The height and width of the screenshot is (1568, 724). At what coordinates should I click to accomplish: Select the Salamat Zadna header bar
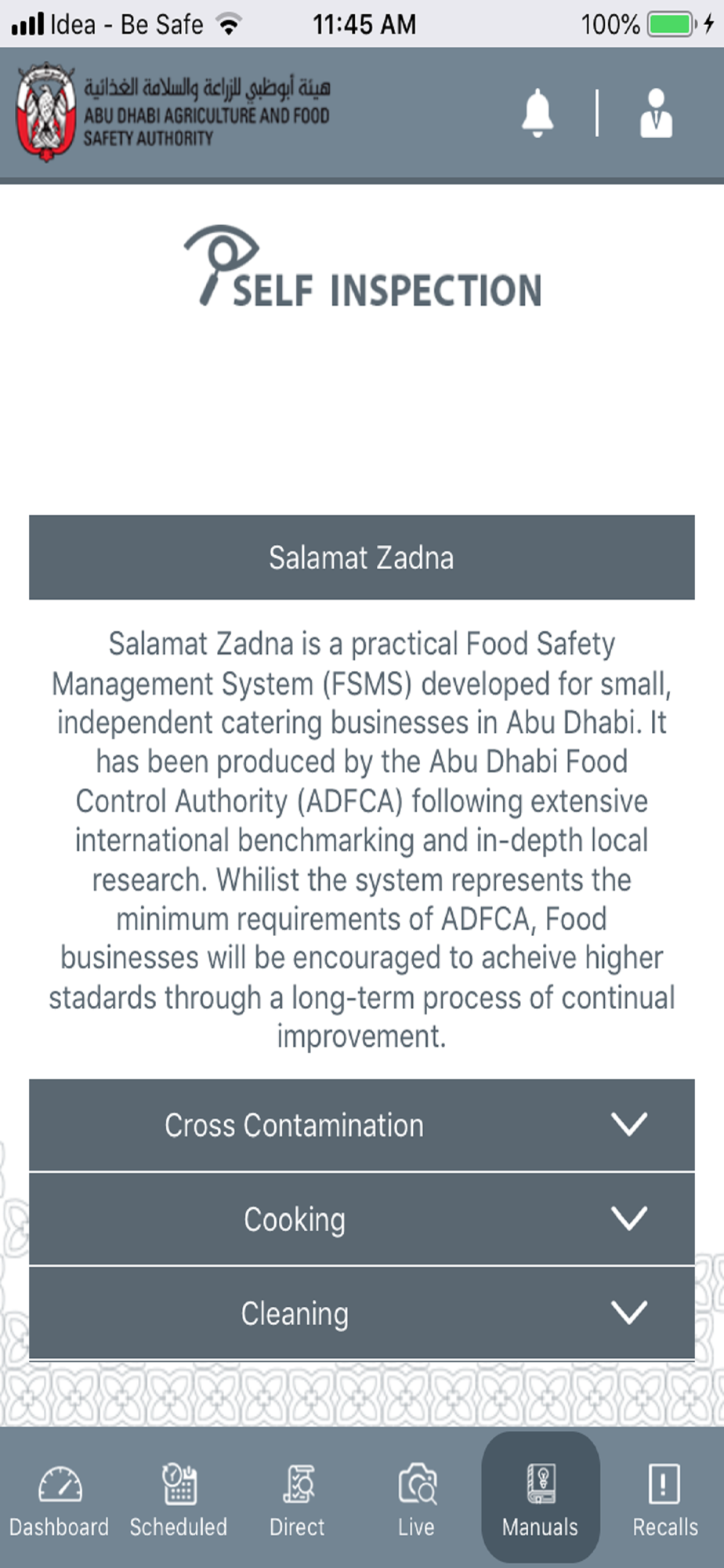coord(361,557)
